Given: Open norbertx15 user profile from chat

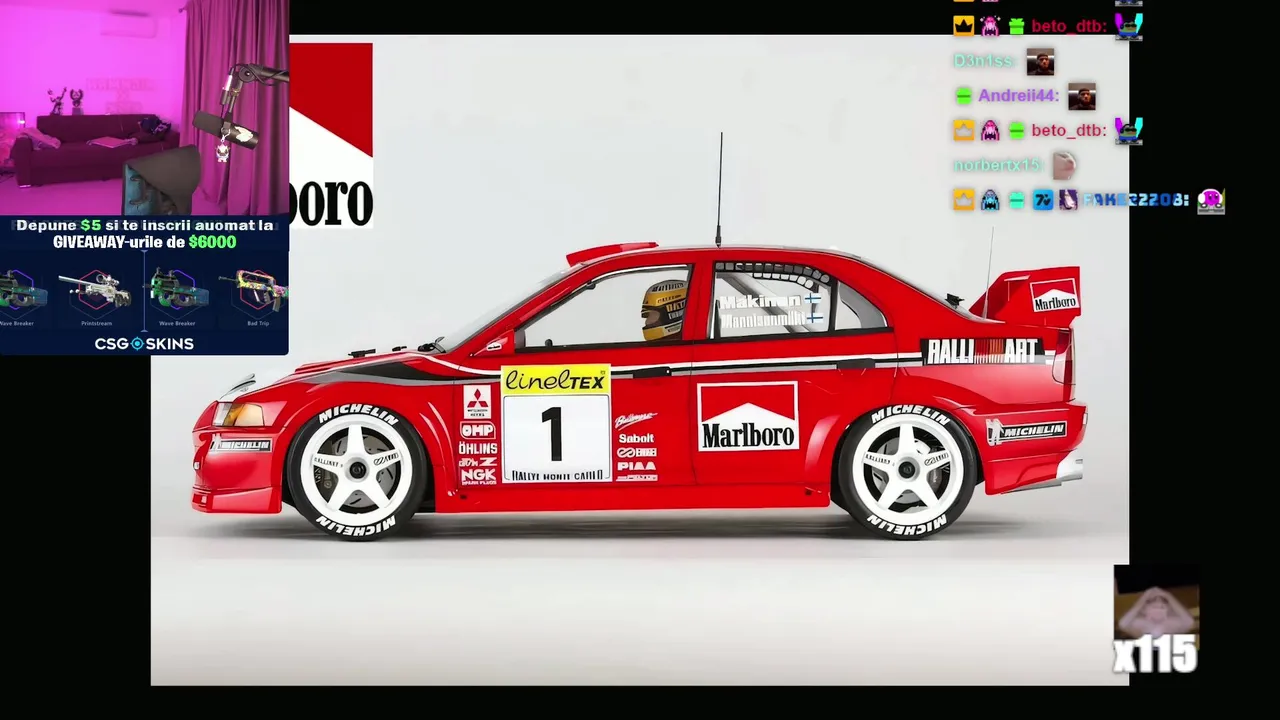Looking at the screenshot, I should 997,165.
